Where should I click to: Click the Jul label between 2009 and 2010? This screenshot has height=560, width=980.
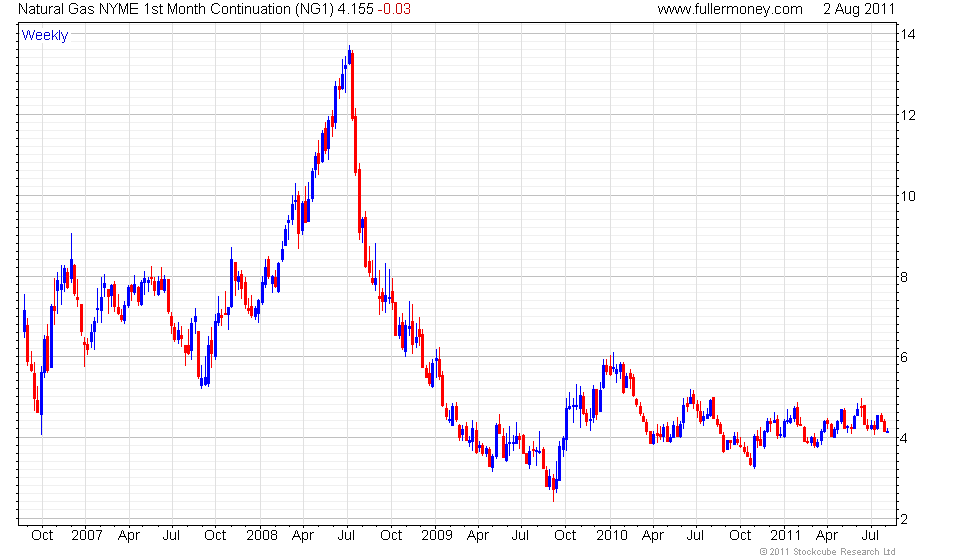(x=520, y=536)
